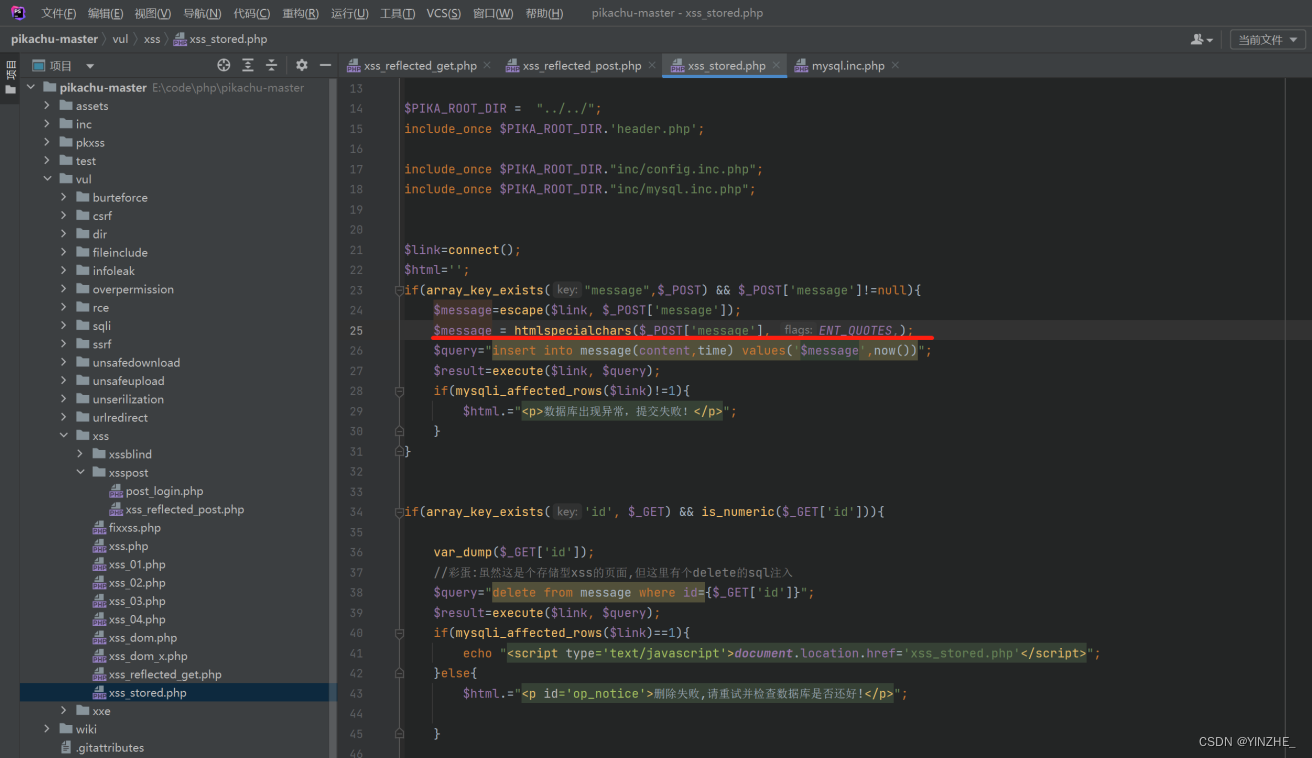Close the xss_reflected_post.php tab
1312x758 pixels.
point(652,65)
